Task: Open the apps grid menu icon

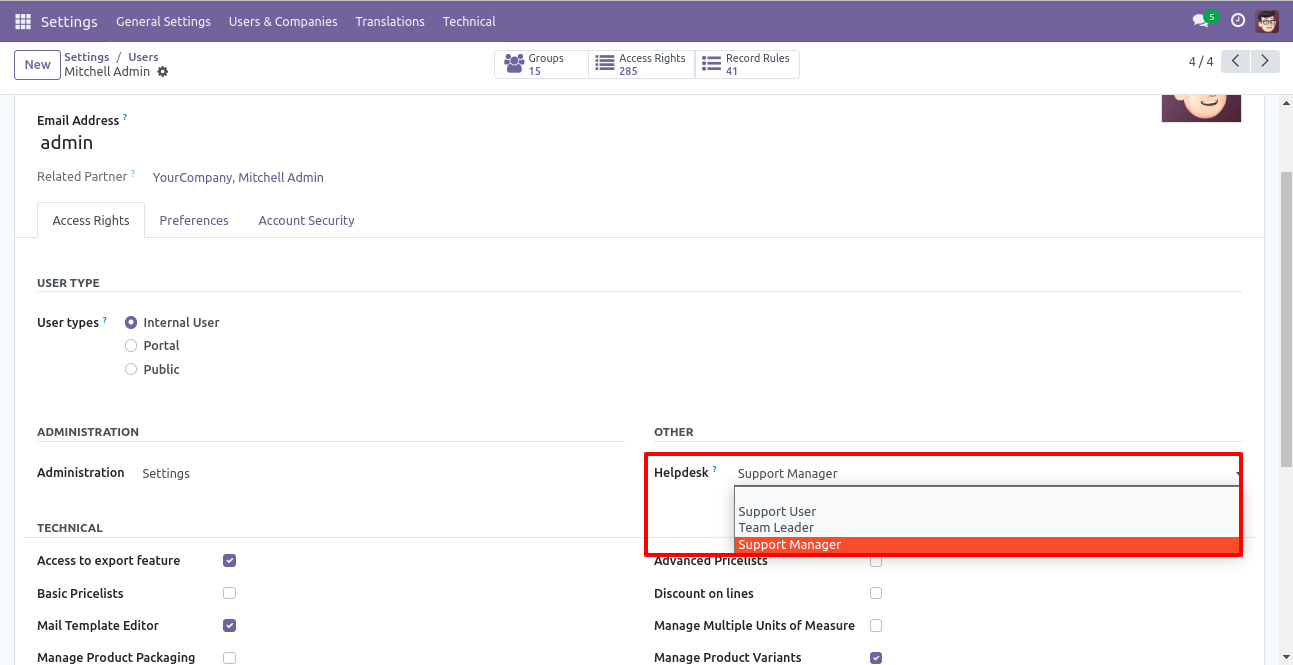Action: (x=23, y=21)
